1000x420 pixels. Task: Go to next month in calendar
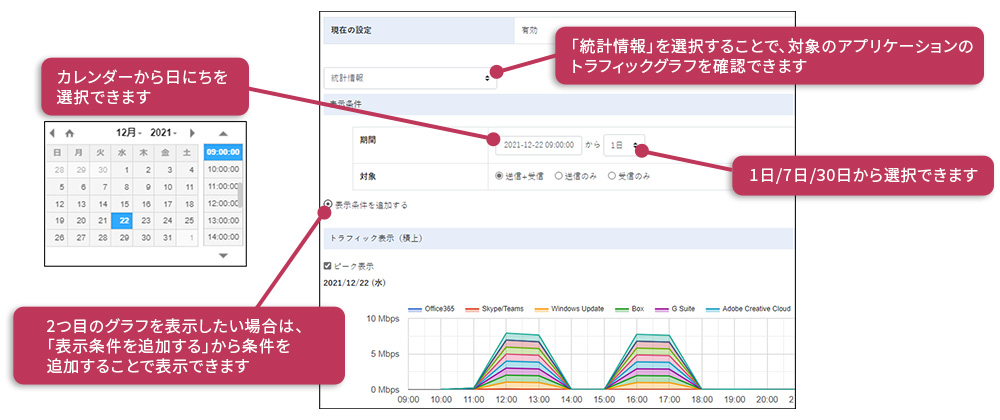tap(192, 133)
